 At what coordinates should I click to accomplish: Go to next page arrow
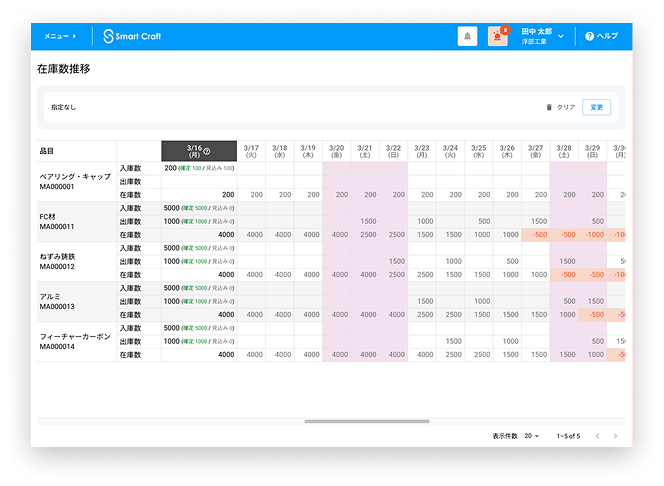pos(615,436)
